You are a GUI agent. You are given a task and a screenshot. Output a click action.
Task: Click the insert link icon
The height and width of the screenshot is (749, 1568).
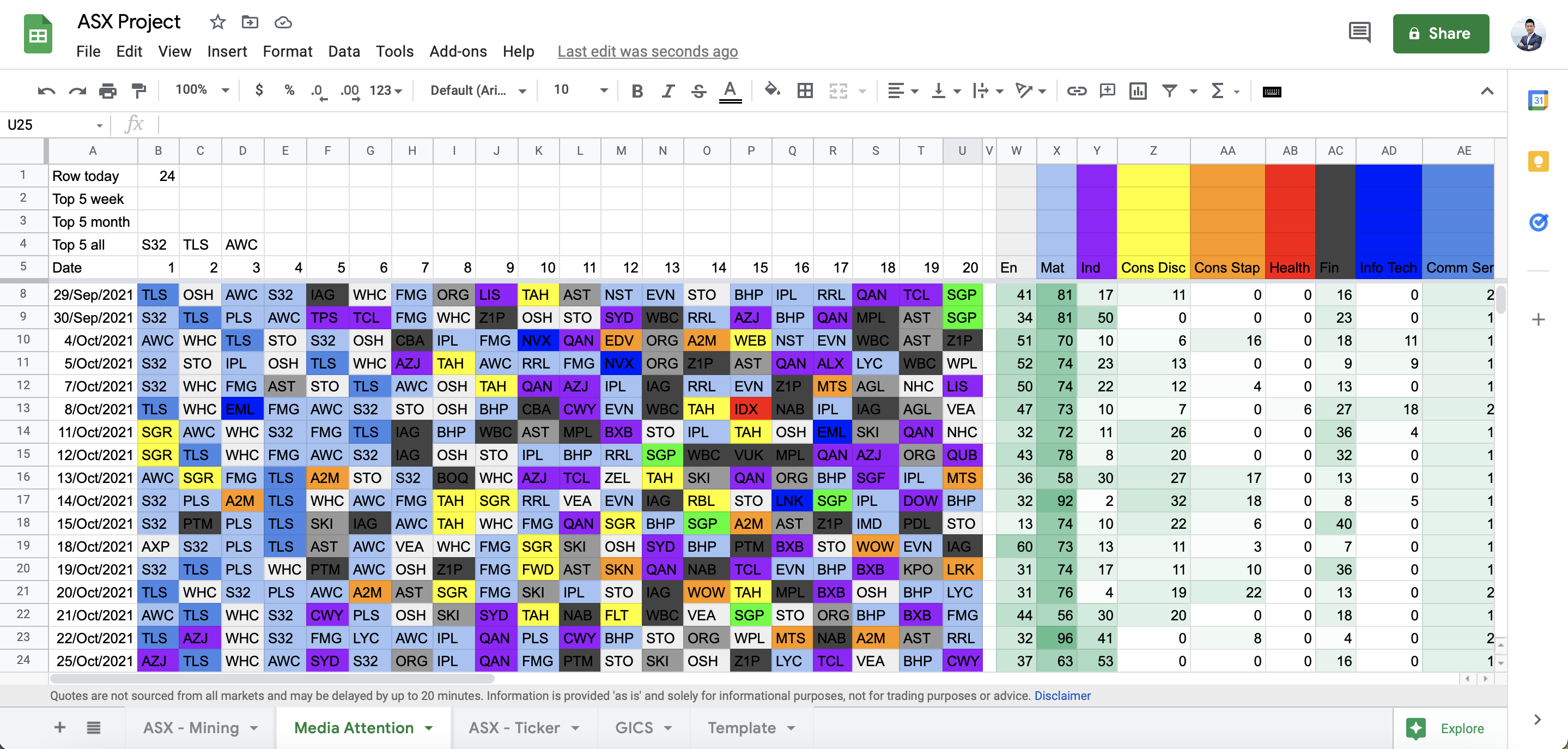[1076, 92]
